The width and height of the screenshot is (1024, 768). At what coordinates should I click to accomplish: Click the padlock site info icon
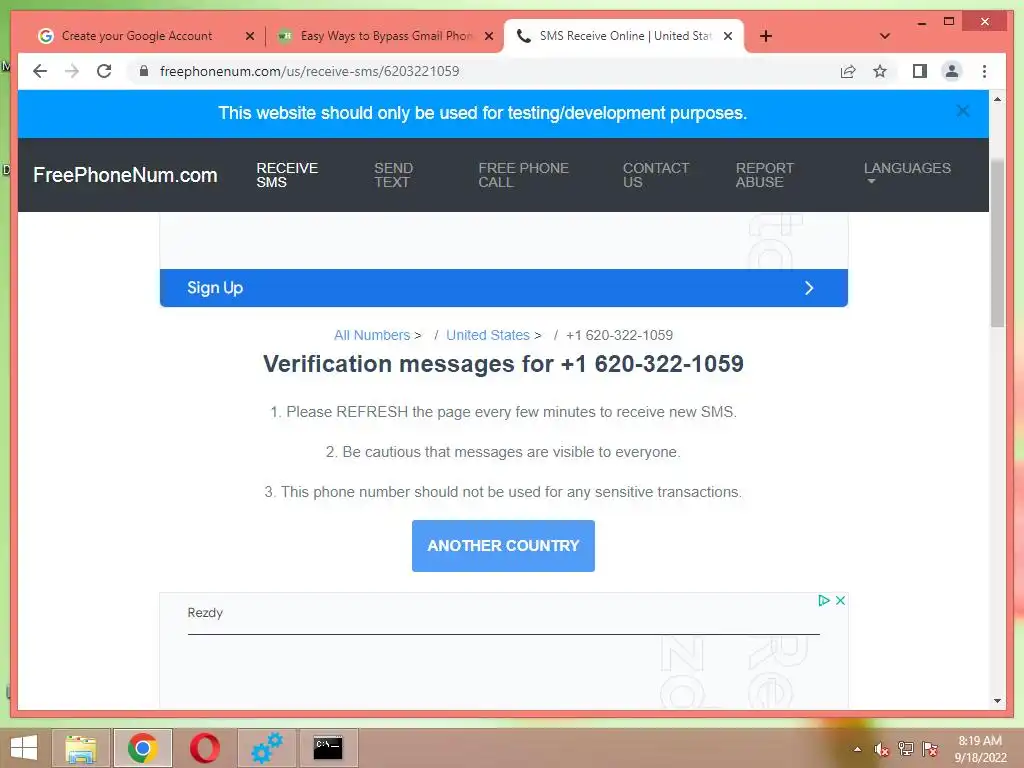tap(144, 71)
